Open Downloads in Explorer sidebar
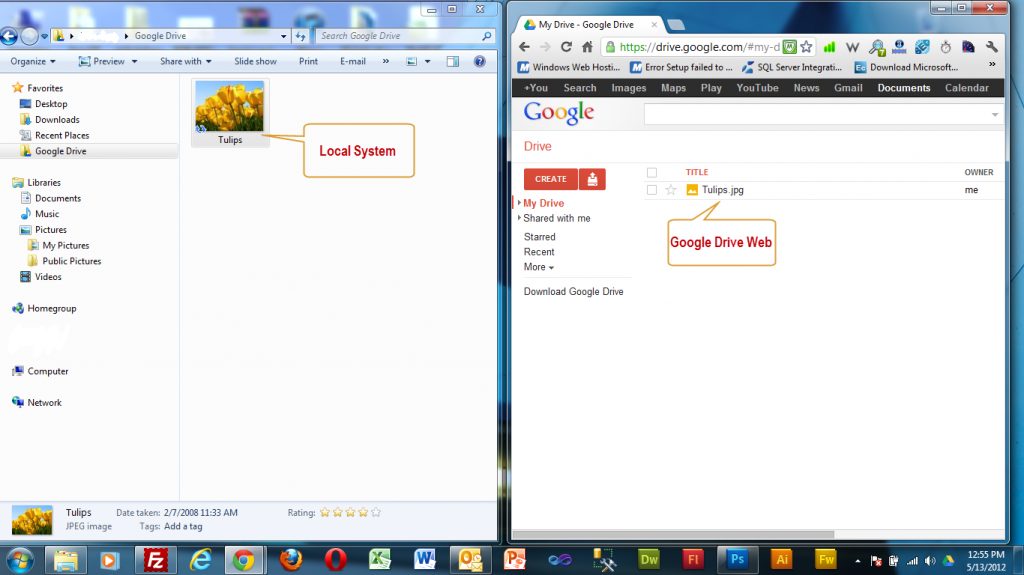Screen dimensions: 1024x575 point(57,120)
